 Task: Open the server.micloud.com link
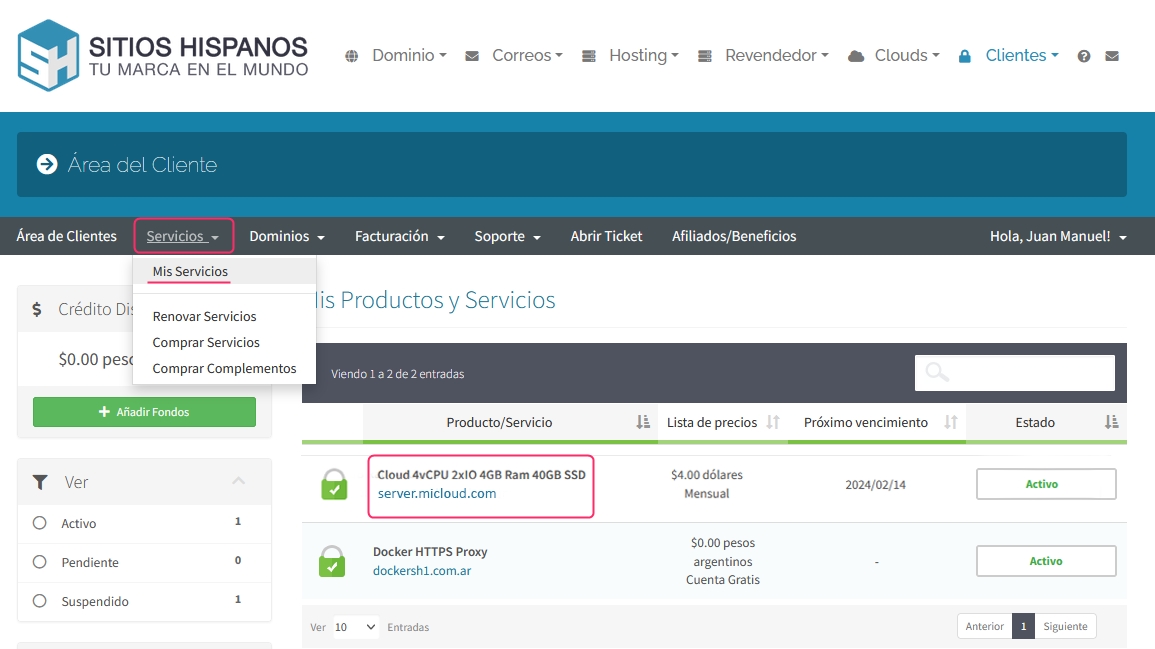tap(436, 493)
